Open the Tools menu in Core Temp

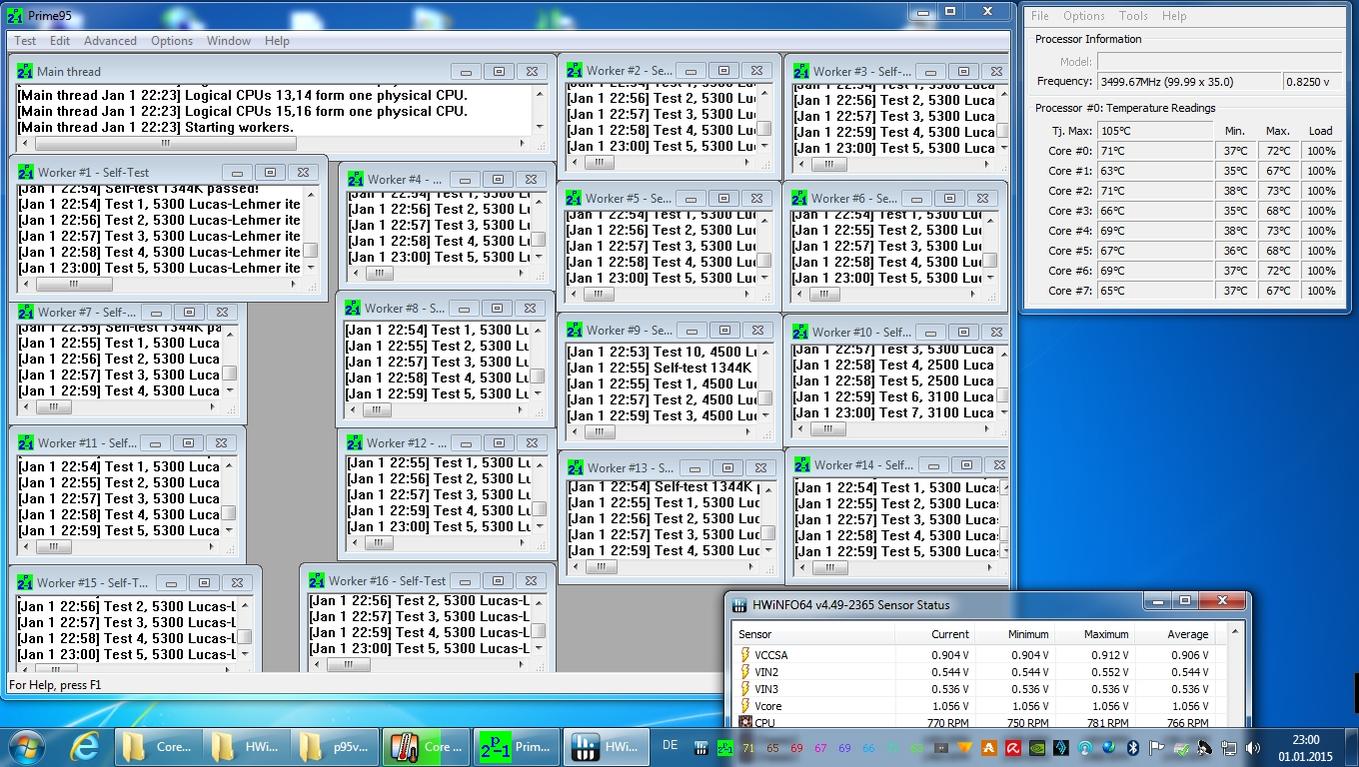(1133, 16)
